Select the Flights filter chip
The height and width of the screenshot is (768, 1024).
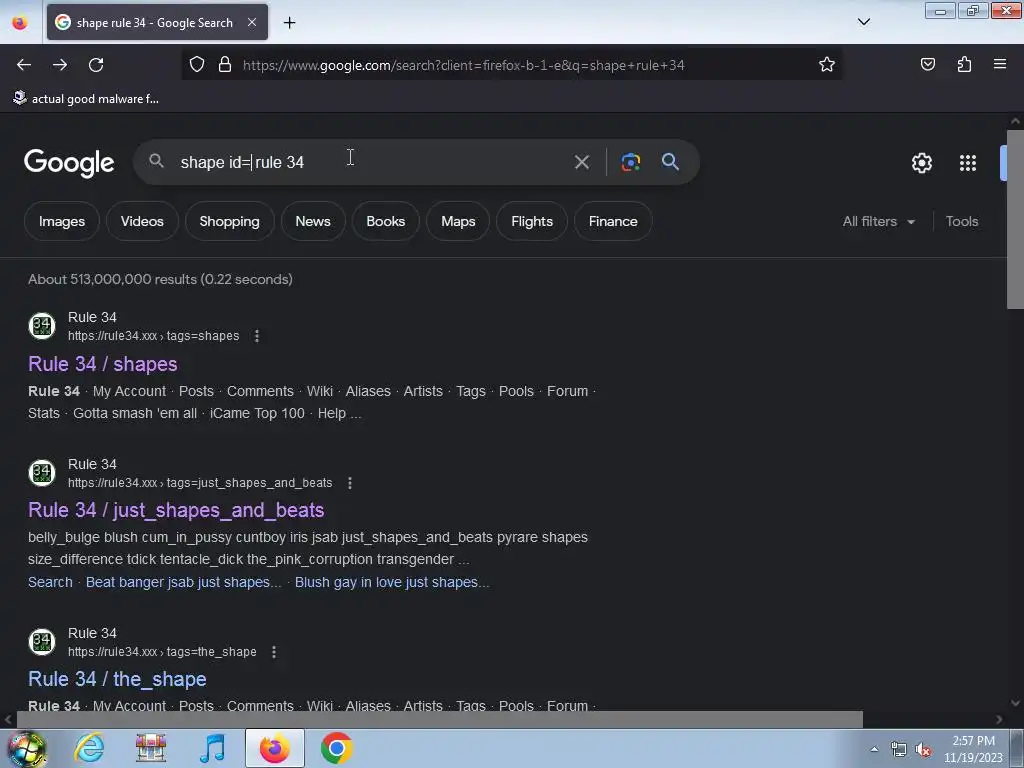(532, 221)
